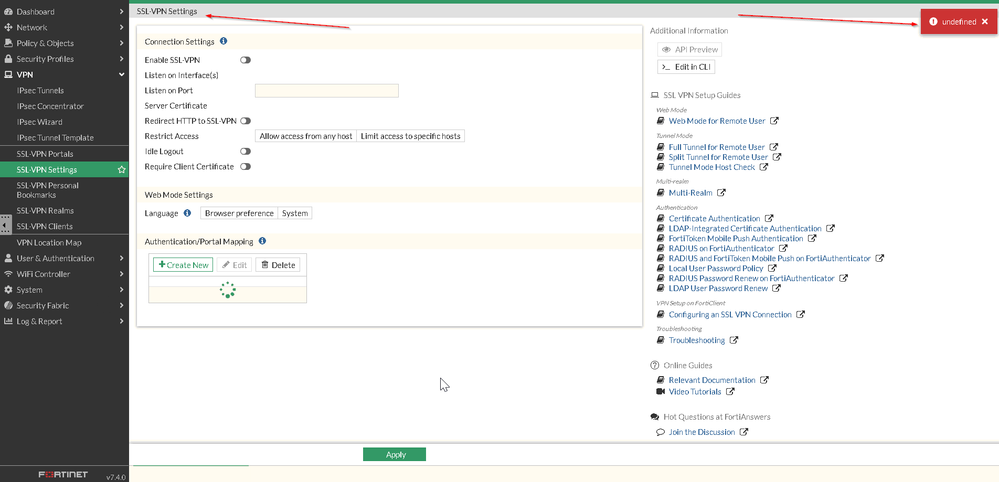Open Full Tunnel for Remote User guide
Viewport: 999px width, 482px height.
click(x=717, y=147)
